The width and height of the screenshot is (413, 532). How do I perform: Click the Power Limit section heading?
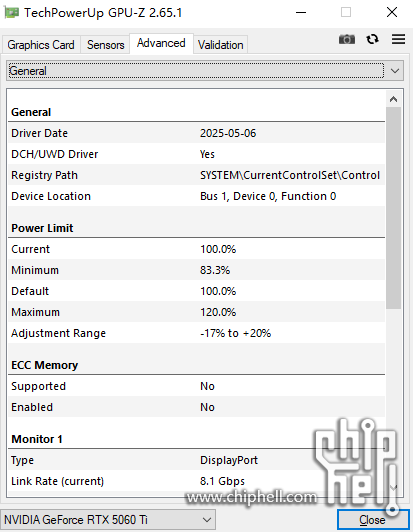[x=42, y=228]
